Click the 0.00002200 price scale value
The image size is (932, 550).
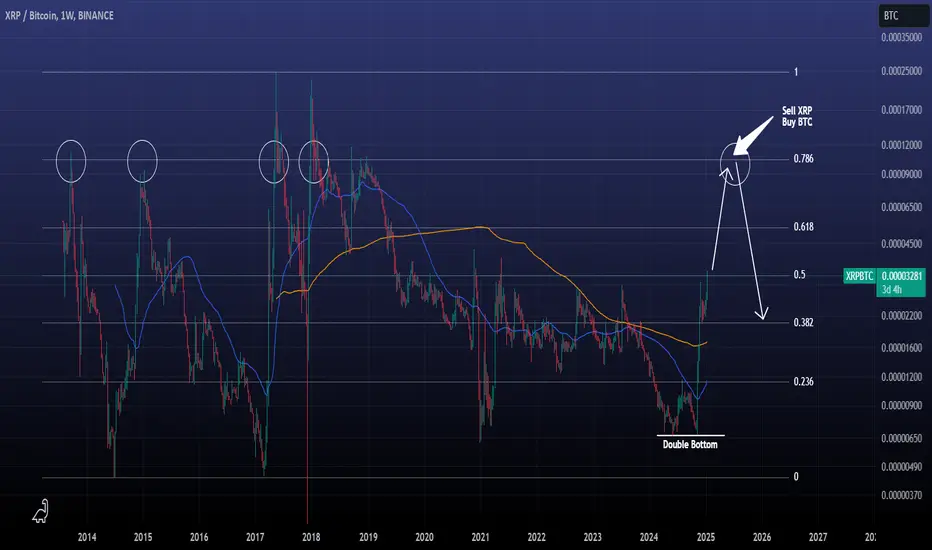tap(902, 316)
